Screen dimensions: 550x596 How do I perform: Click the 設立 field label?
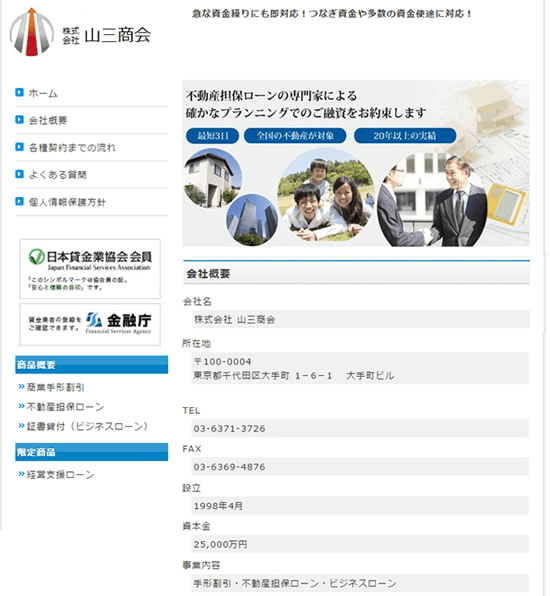(x=192, y=488)
